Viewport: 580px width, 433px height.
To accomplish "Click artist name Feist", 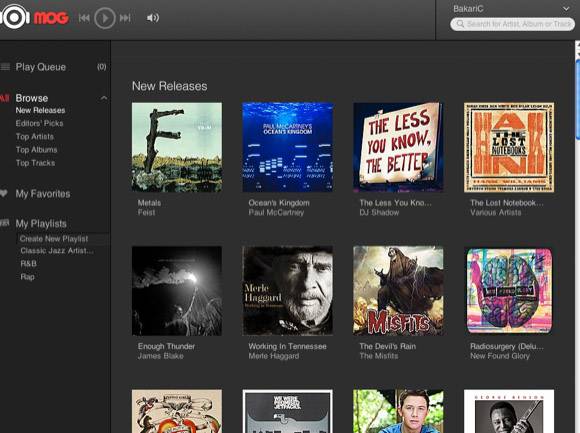I will pyautogui.click(x=146, y=213).
